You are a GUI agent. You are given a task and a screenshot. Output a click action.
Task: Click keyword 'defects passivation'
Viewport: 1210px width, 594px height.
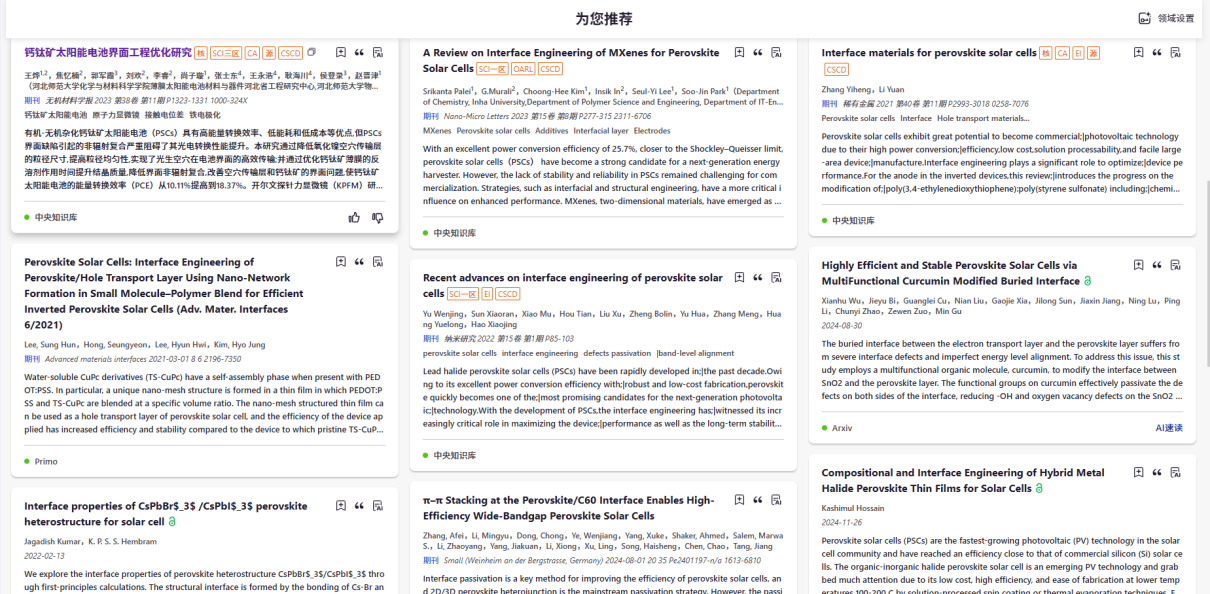(x=616, y=353)
